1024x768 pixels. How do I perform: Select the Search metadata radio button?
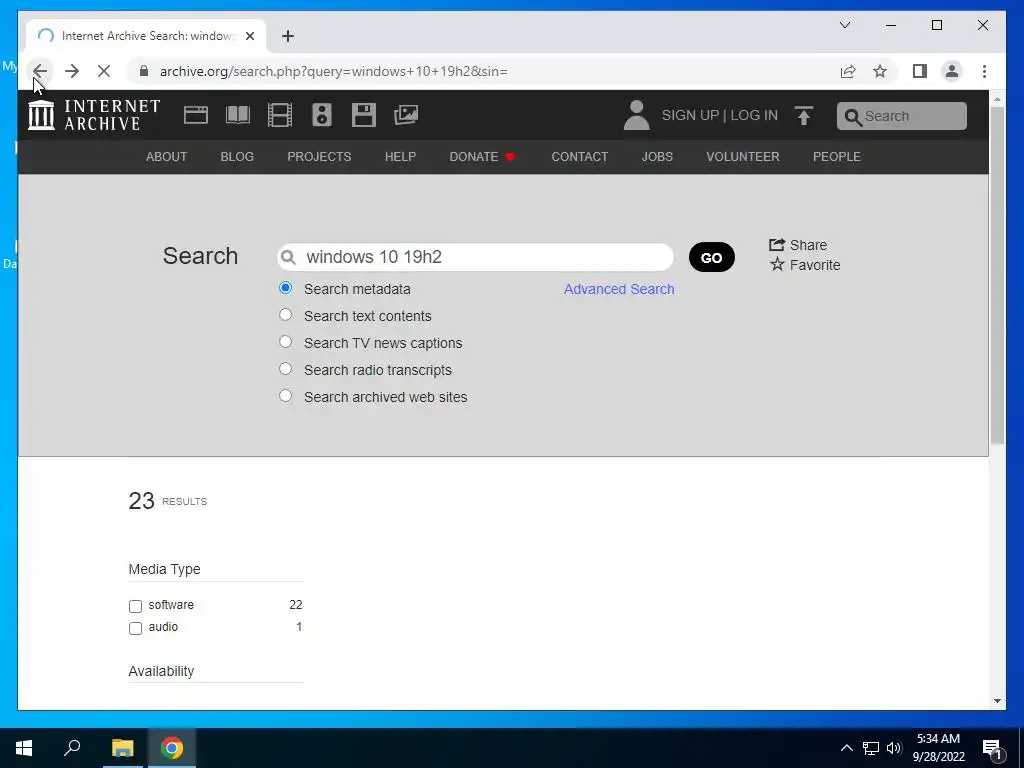click(285, 287)
